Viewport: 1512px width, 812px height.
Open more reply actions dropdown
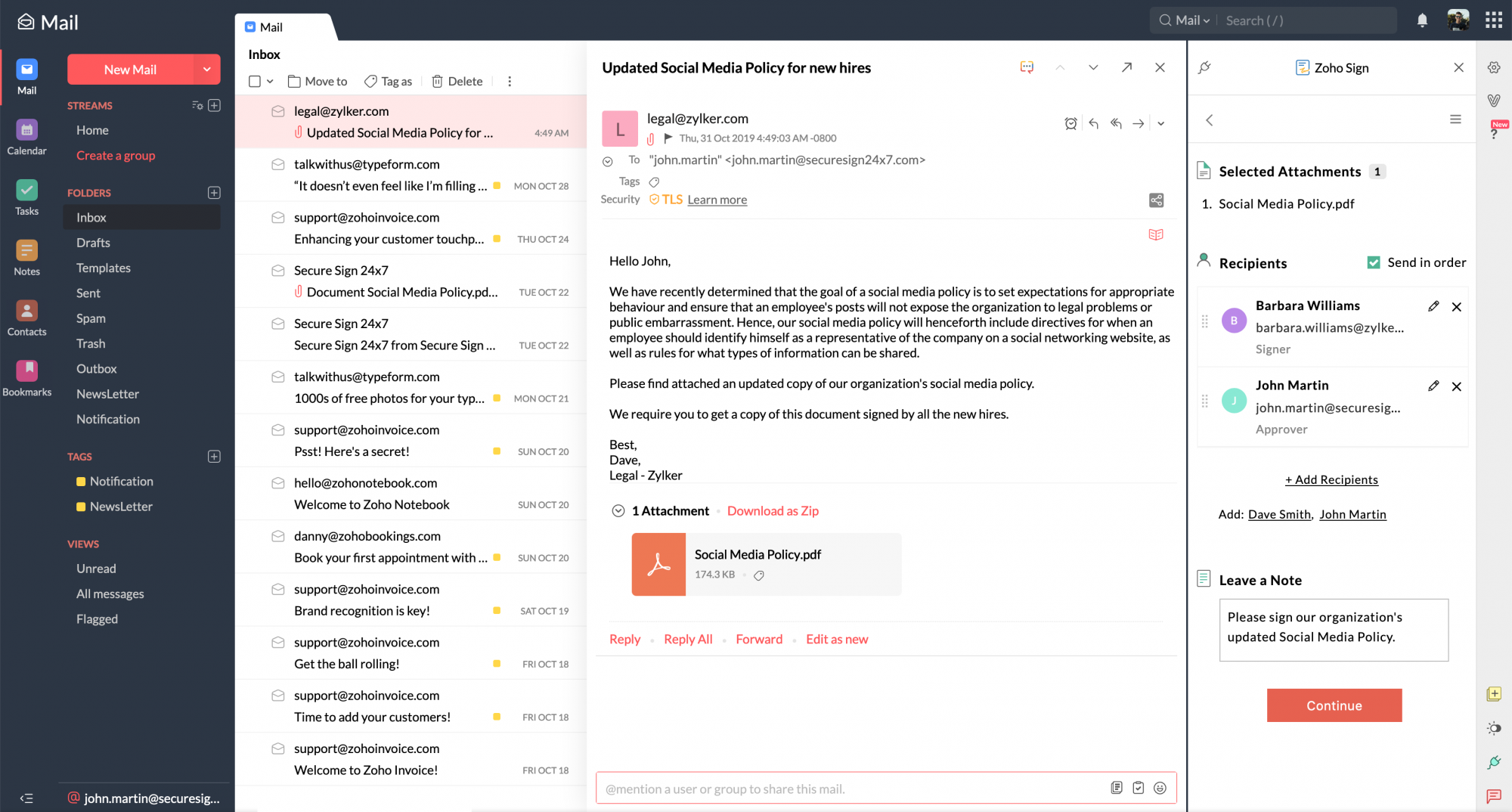pyautogui.click(x=1161, y=124)
